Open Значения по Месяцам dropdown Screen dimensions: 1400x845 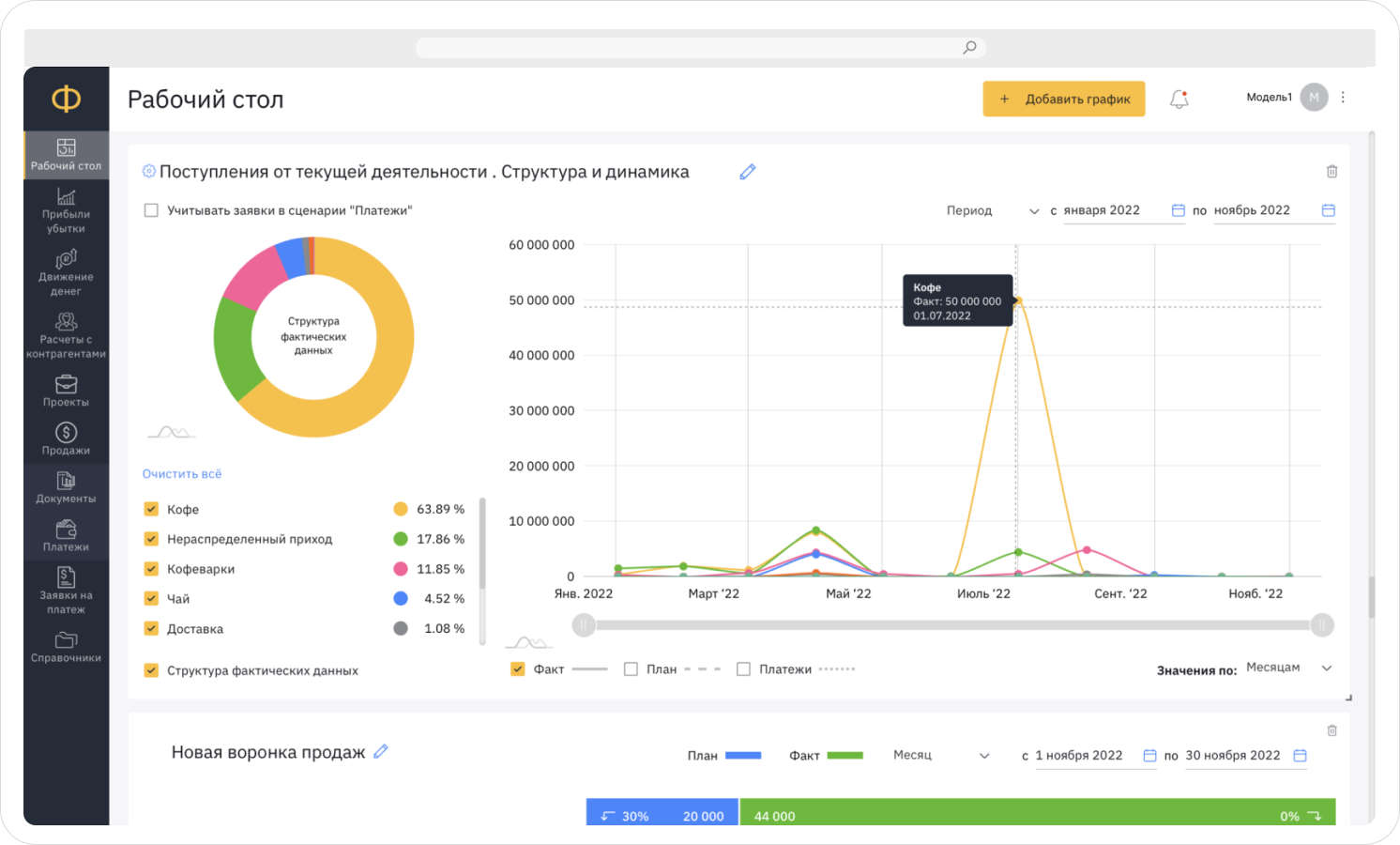1289,668
